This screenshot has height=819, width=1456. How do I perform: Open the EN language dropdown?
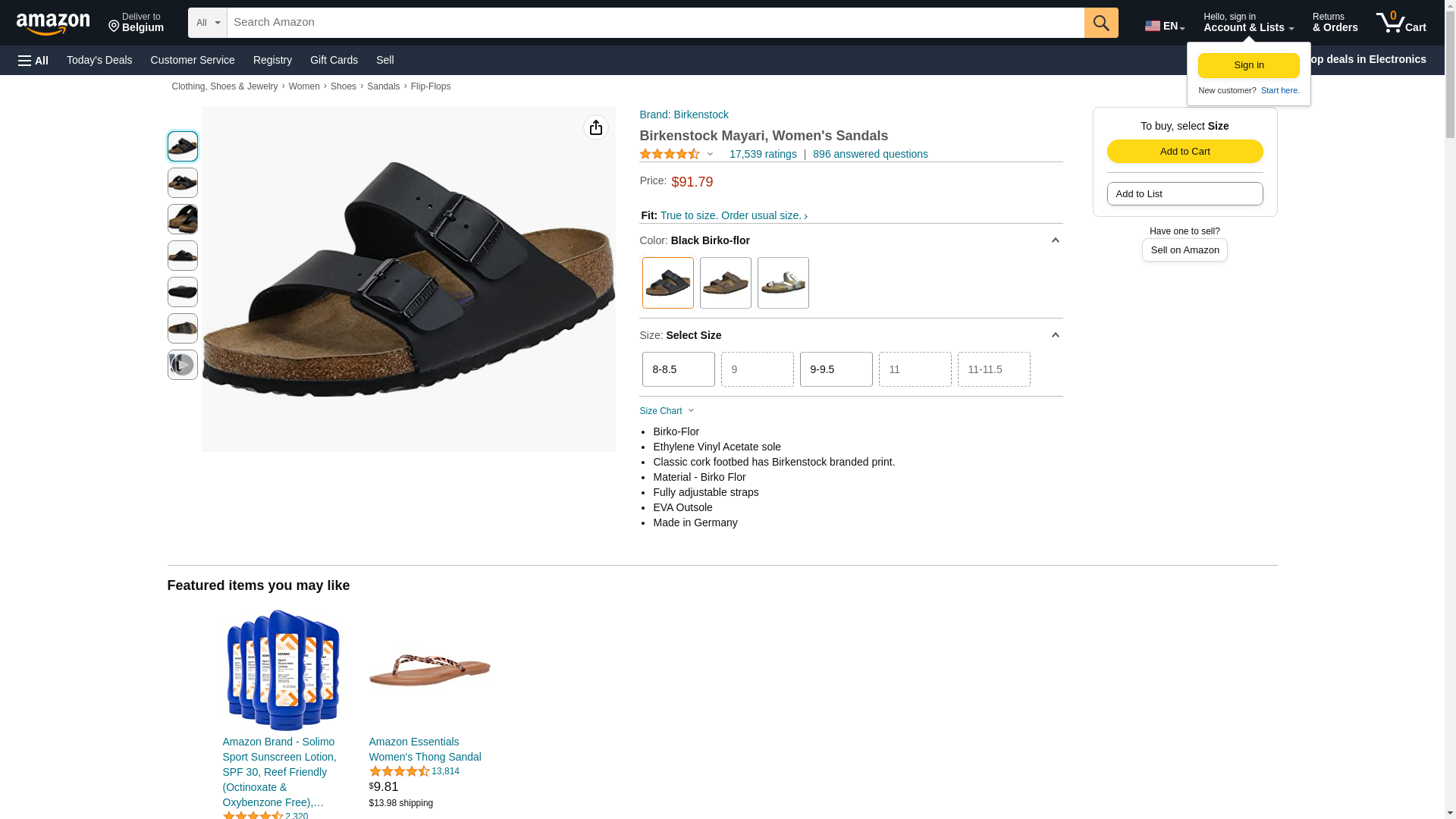coord(1165,26)
